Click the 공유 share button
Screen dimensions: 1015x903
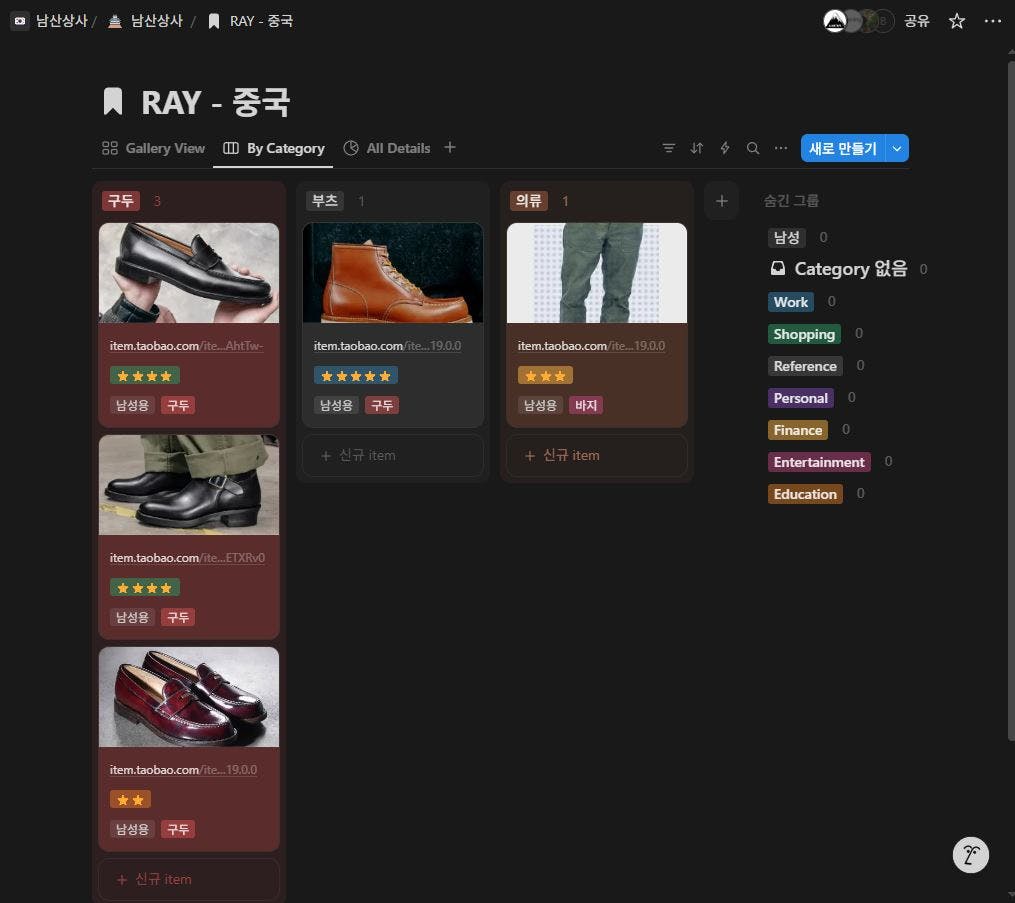click(917, 21)
